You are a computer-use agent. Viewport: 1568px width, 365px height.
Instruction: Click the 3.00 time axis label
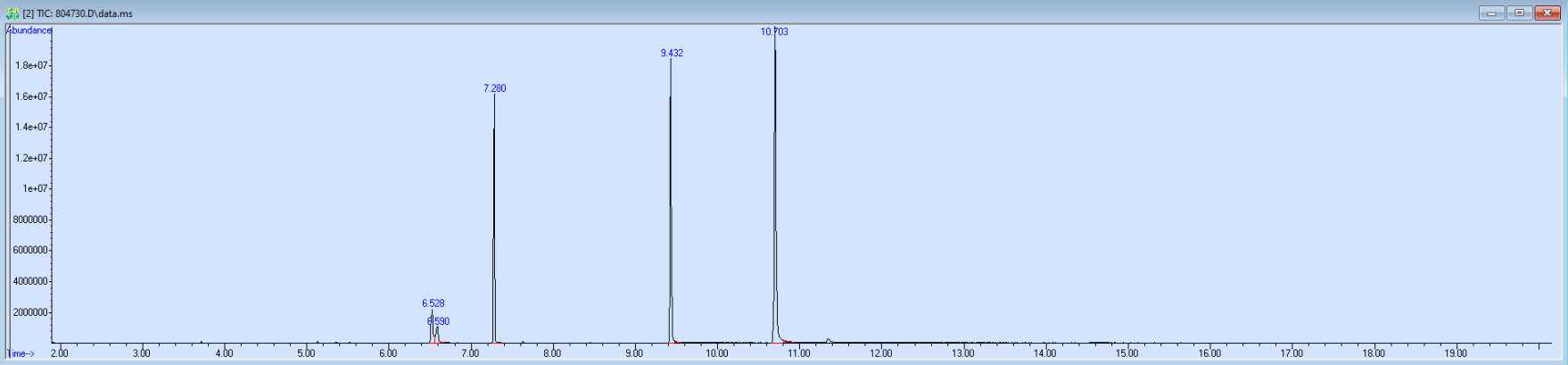pyautogui.click(x=142, y=354)
